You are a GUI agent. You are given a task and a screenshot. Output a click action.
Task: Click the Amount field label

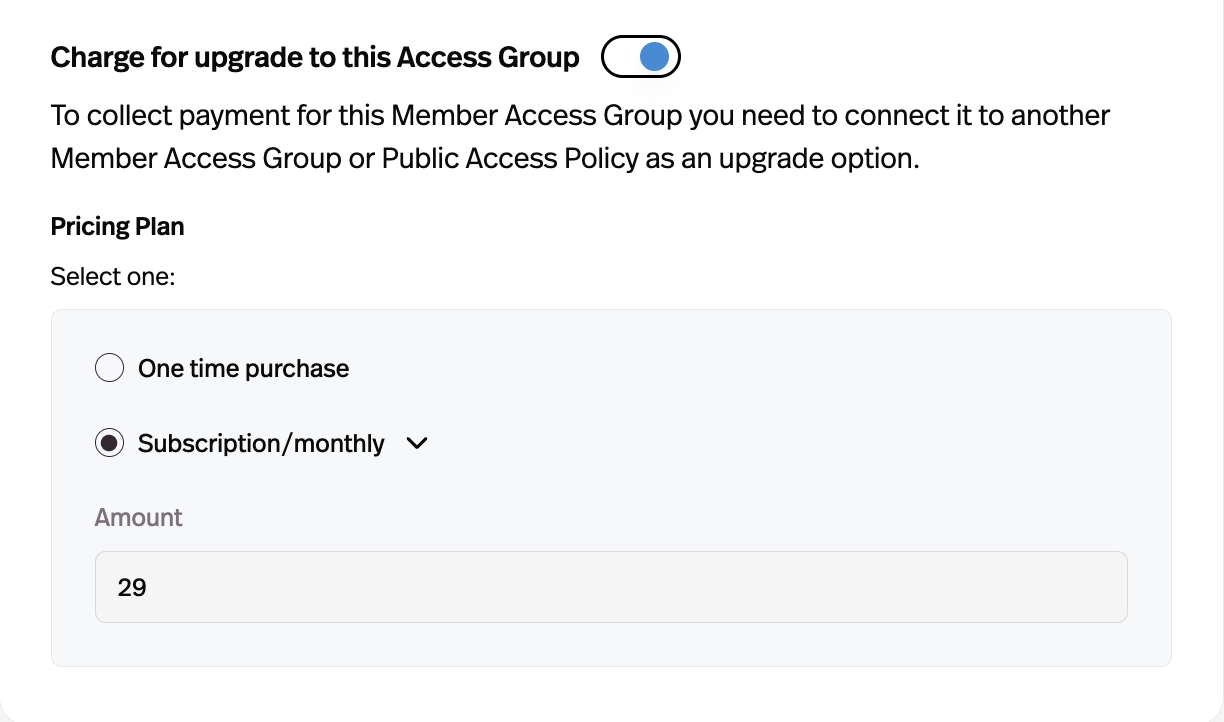(x=138, y=517)
